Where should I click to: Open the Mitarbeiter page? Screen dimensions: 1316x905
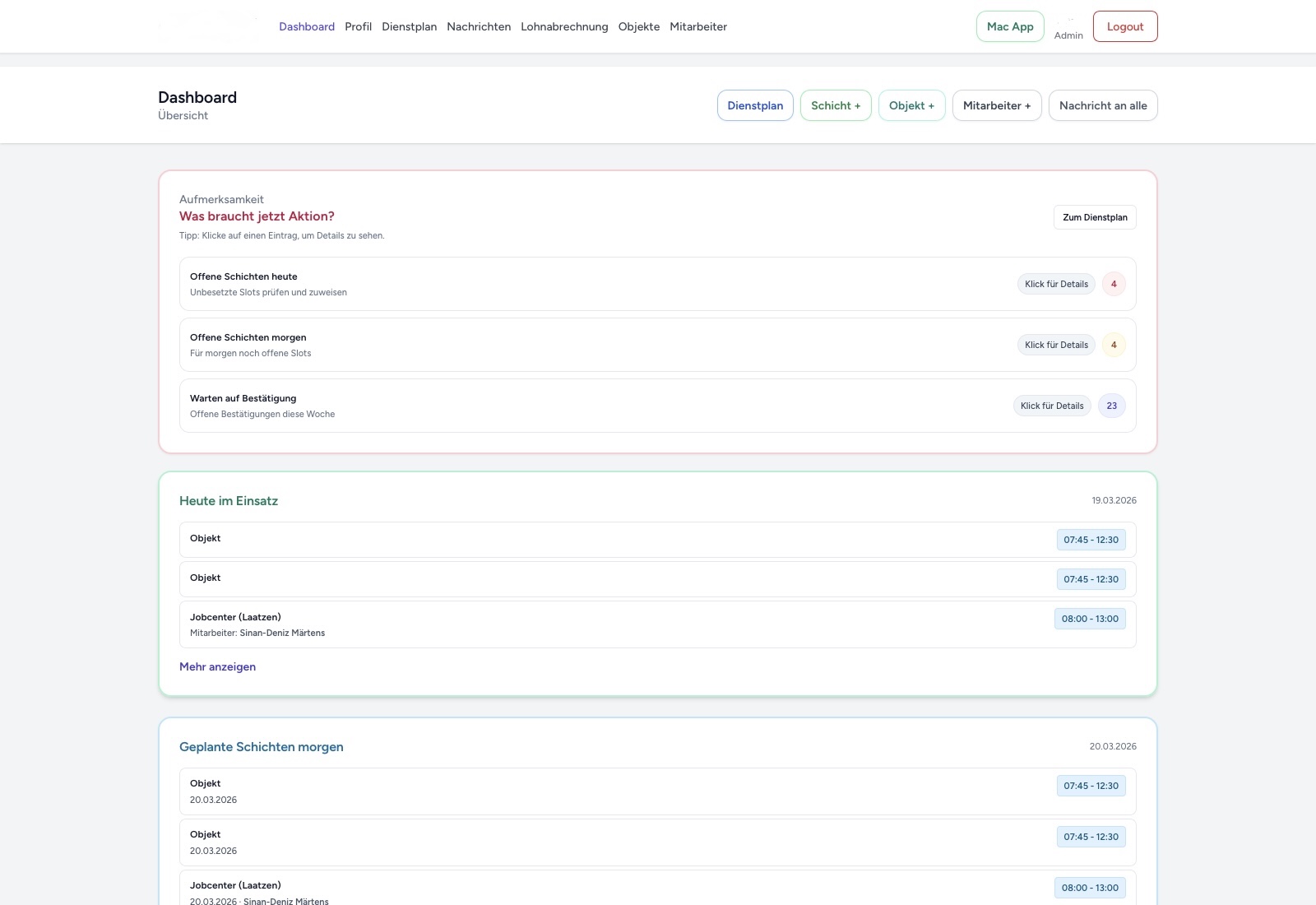coord(698,26)
